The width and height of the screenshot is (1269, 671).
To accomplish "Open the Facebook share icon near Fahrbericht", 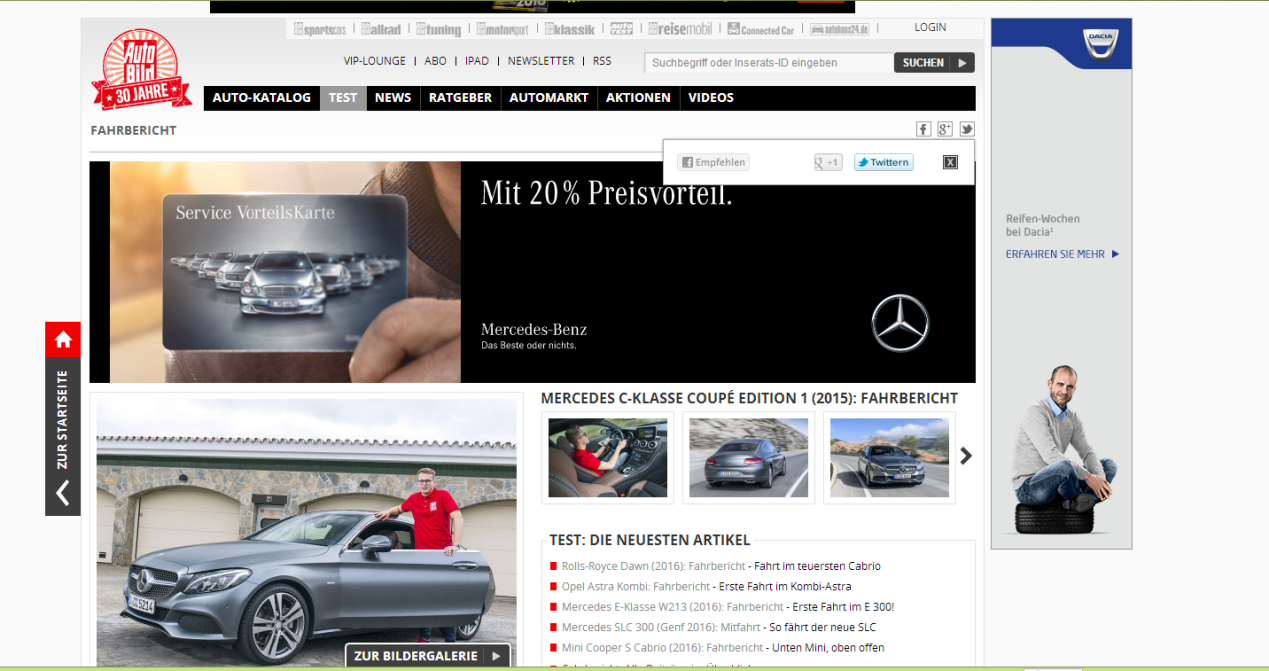I will [x=924, y=129].
